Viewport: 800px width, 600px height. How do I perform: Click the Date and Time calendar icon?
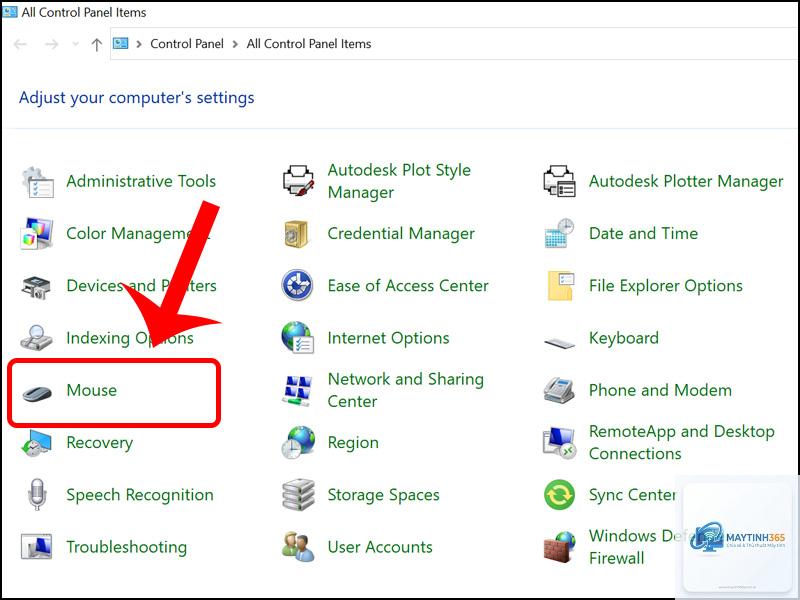click(x=559, y=234)
